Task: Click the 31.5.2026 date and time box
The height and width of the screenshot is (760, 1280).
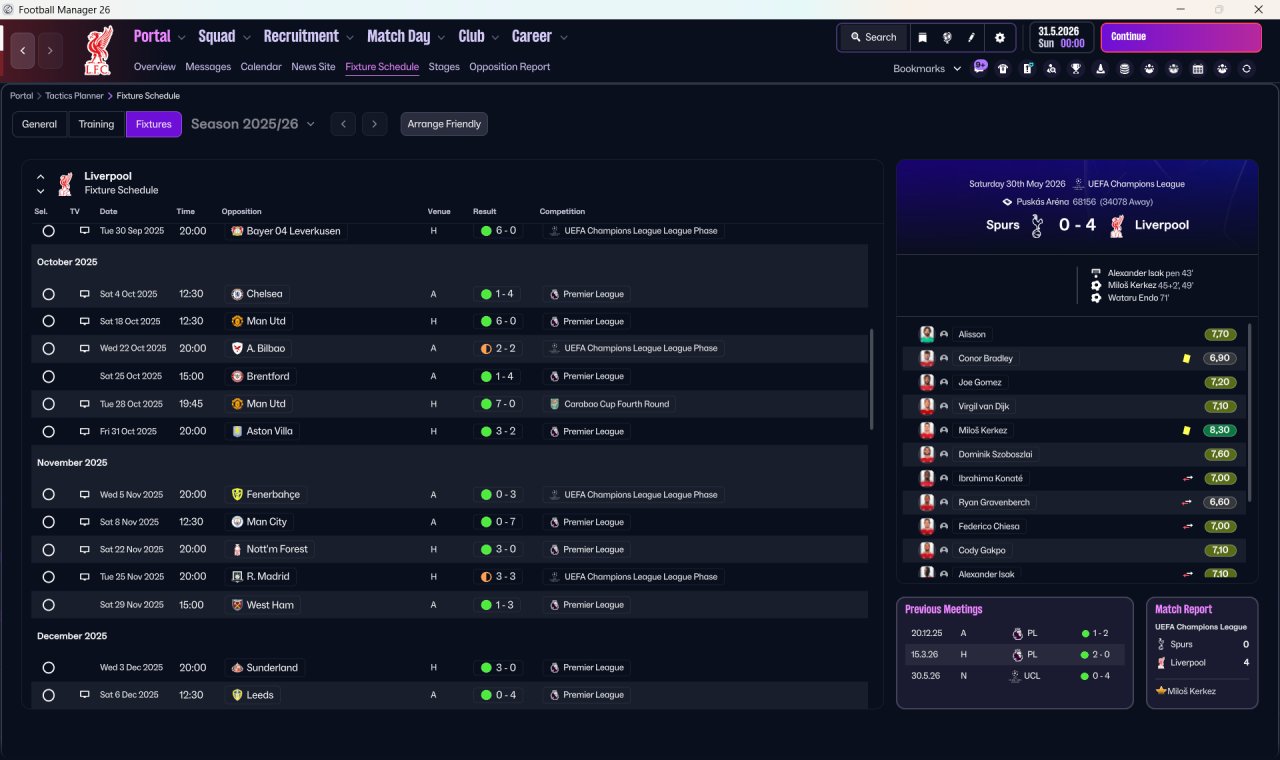Action: (x=1061, y=37)
